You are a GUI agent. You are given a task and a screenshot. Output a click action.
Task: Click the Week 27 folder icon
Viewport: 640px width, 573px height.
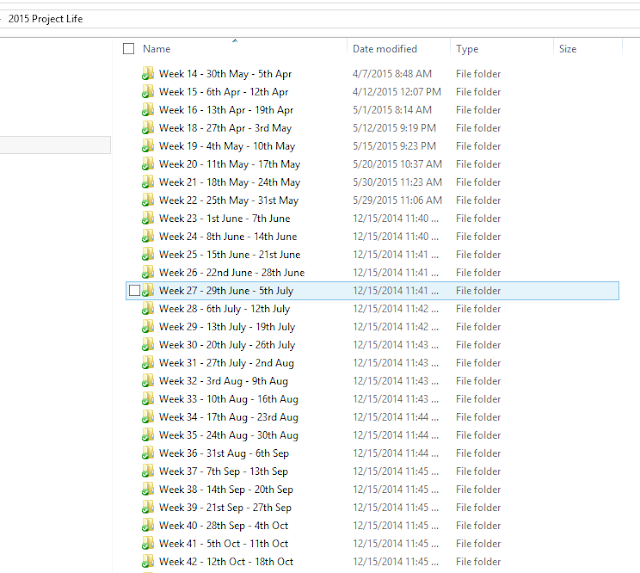(148, 291)
